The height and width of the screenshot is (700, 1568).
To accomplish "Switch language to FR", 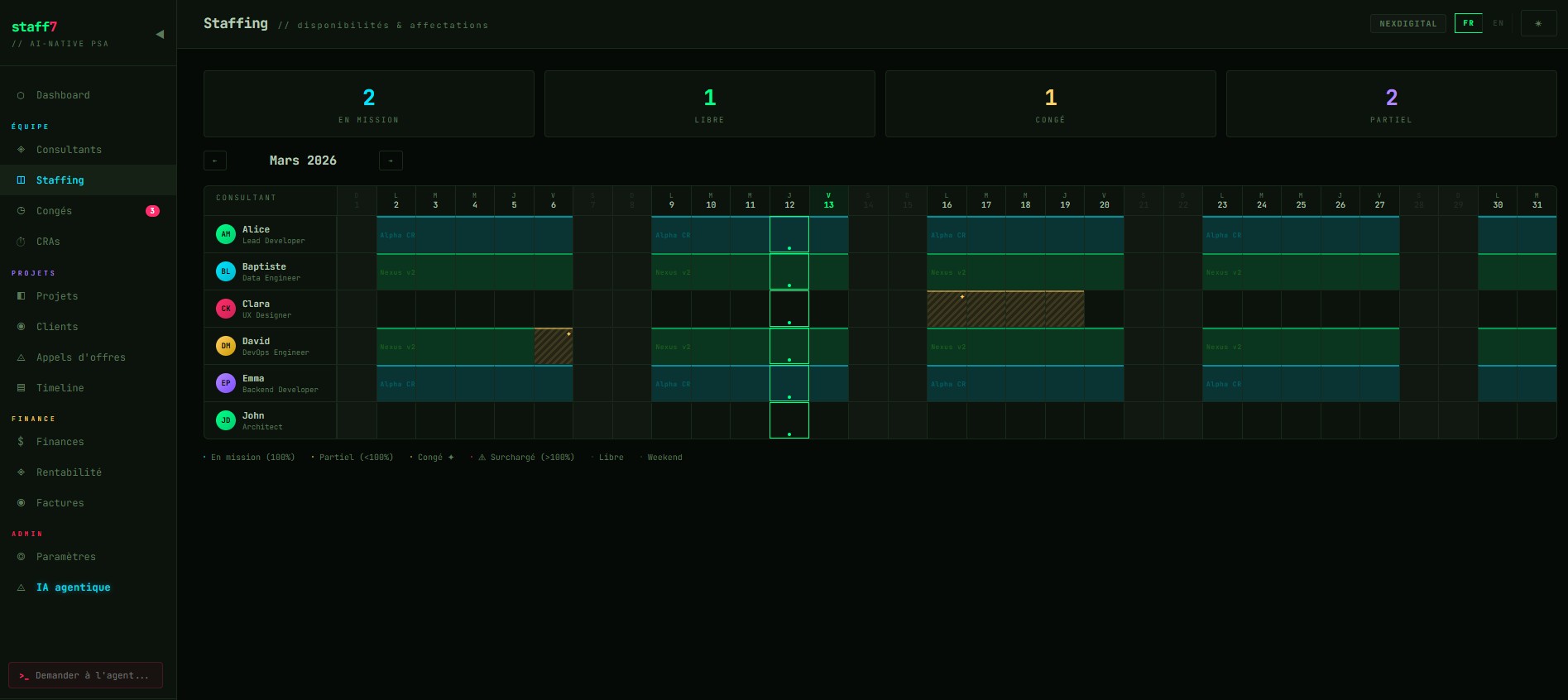I will point(1468,23).
